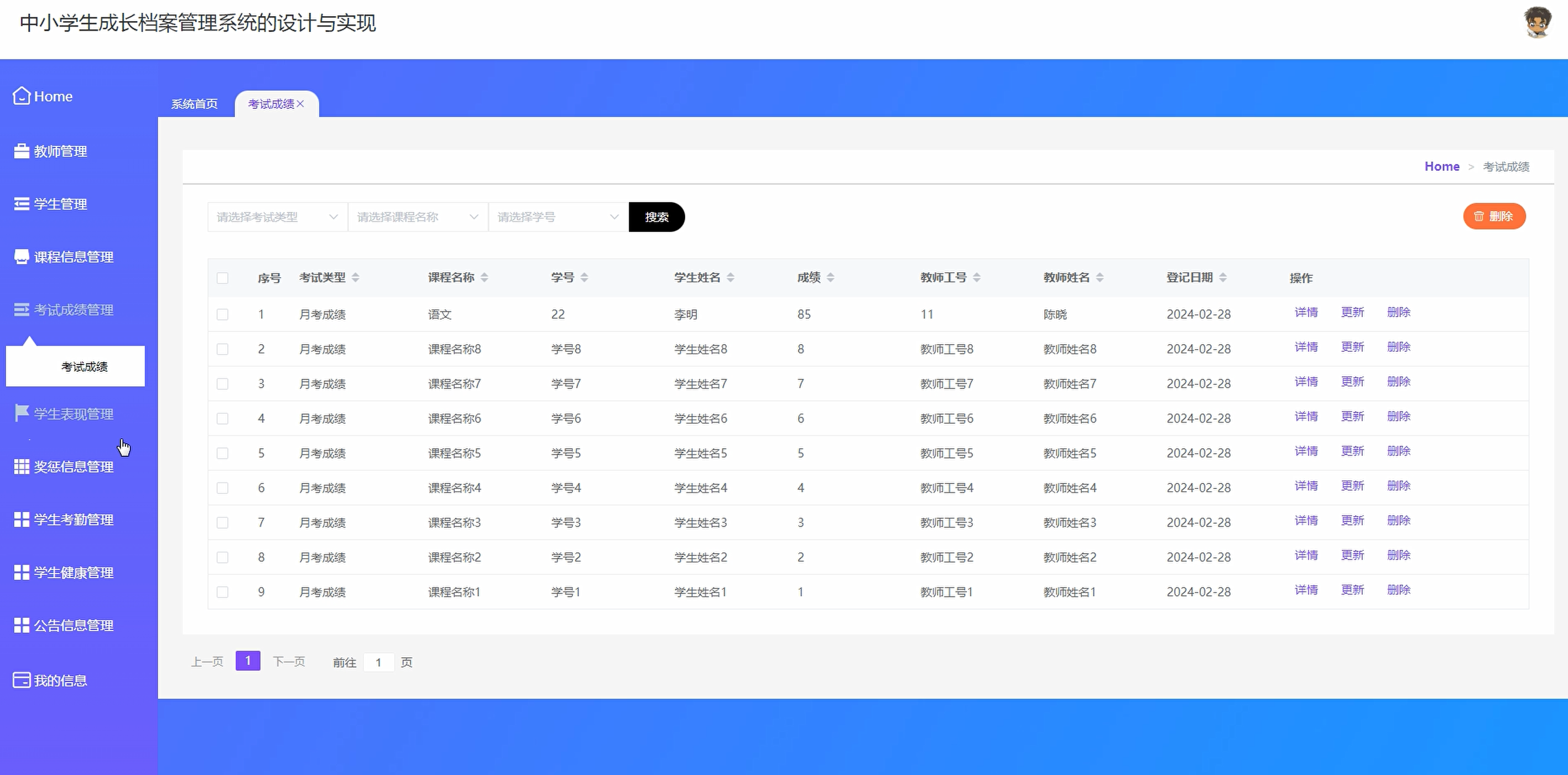Toggle the select-all header checkbox
The image size is (1568, 775).
tap(222, 278)
